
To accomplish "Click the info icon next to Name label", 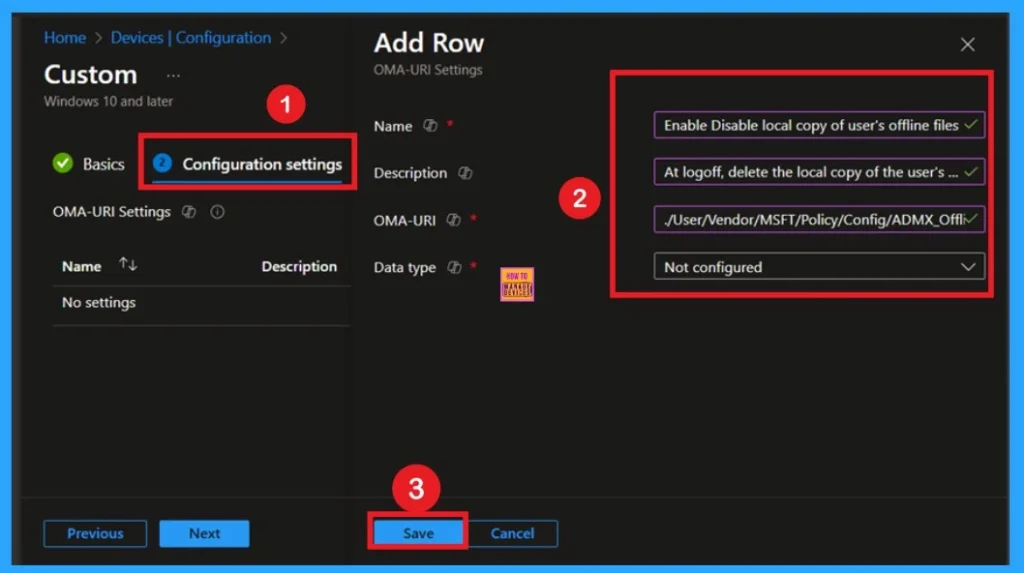I will click(x=430, y=125).
